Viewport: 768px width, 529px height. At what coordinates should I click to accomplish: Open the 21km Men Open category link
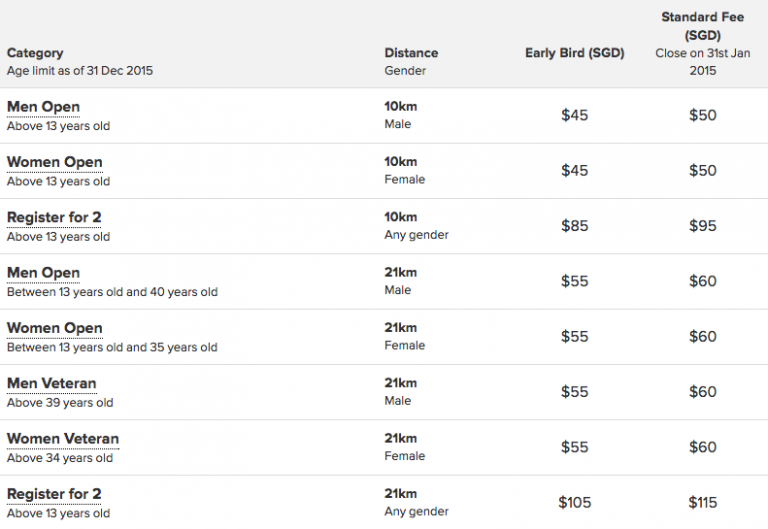(43, 273)
